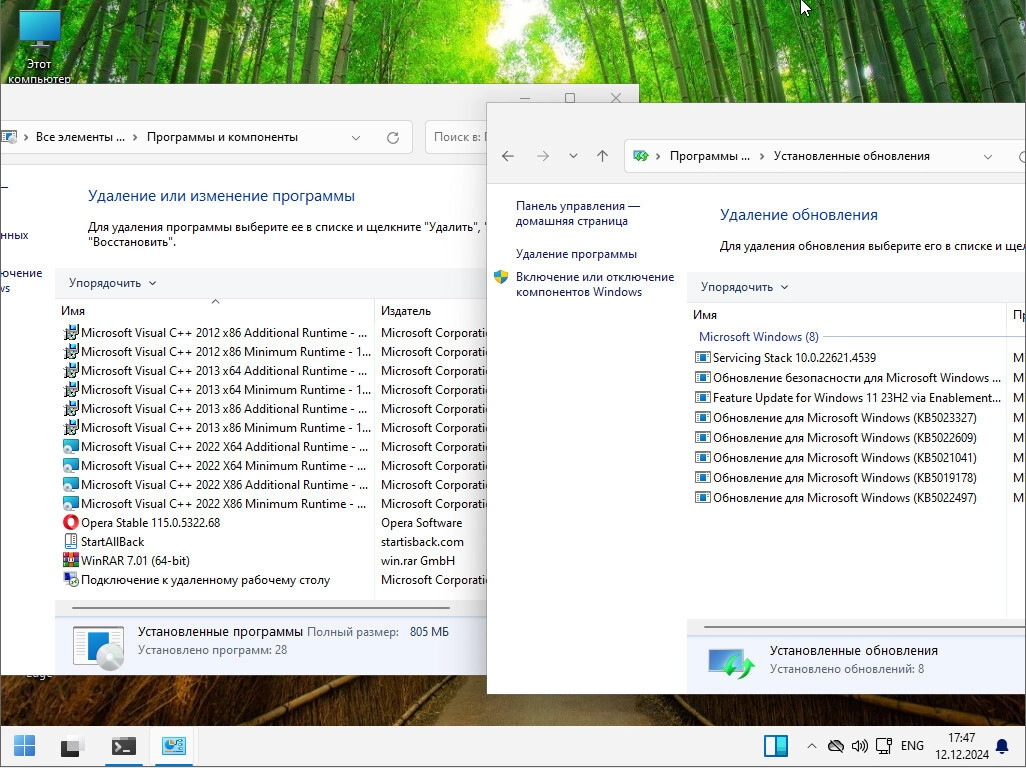Click the Удаление программы link
The width and height of the screenshot is (1026, 768).
tap(576, 254)
